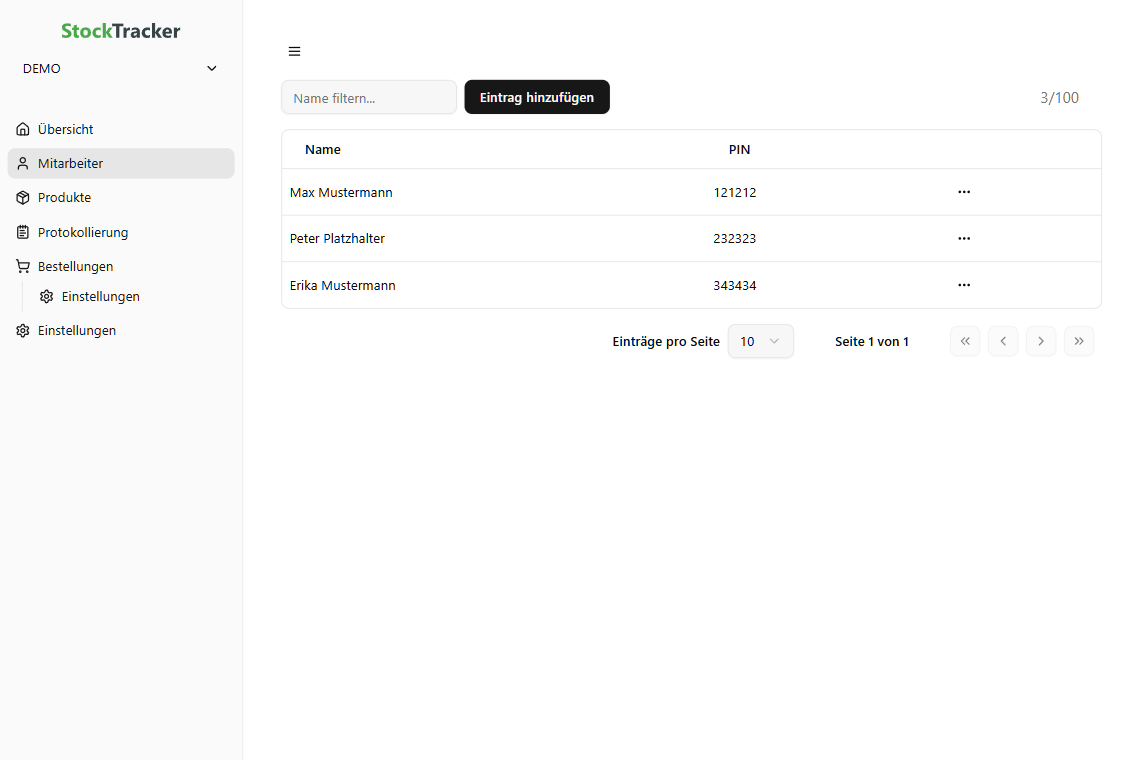Go to the next page

[1041, 341]
